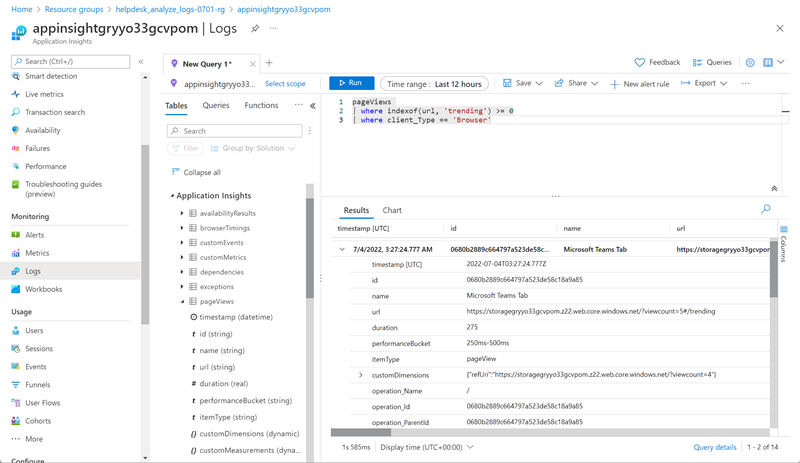Switch to Tables tab
The width and height of the screenshot is (800, 463).
click(x=176, y=106)
